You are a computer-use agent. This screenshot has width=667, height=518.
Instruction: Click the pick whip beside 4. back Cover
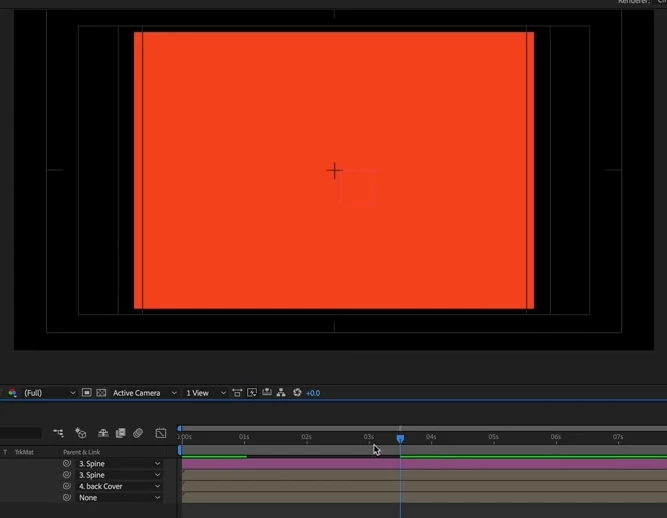pyautogui.click(x=67, y=486)
